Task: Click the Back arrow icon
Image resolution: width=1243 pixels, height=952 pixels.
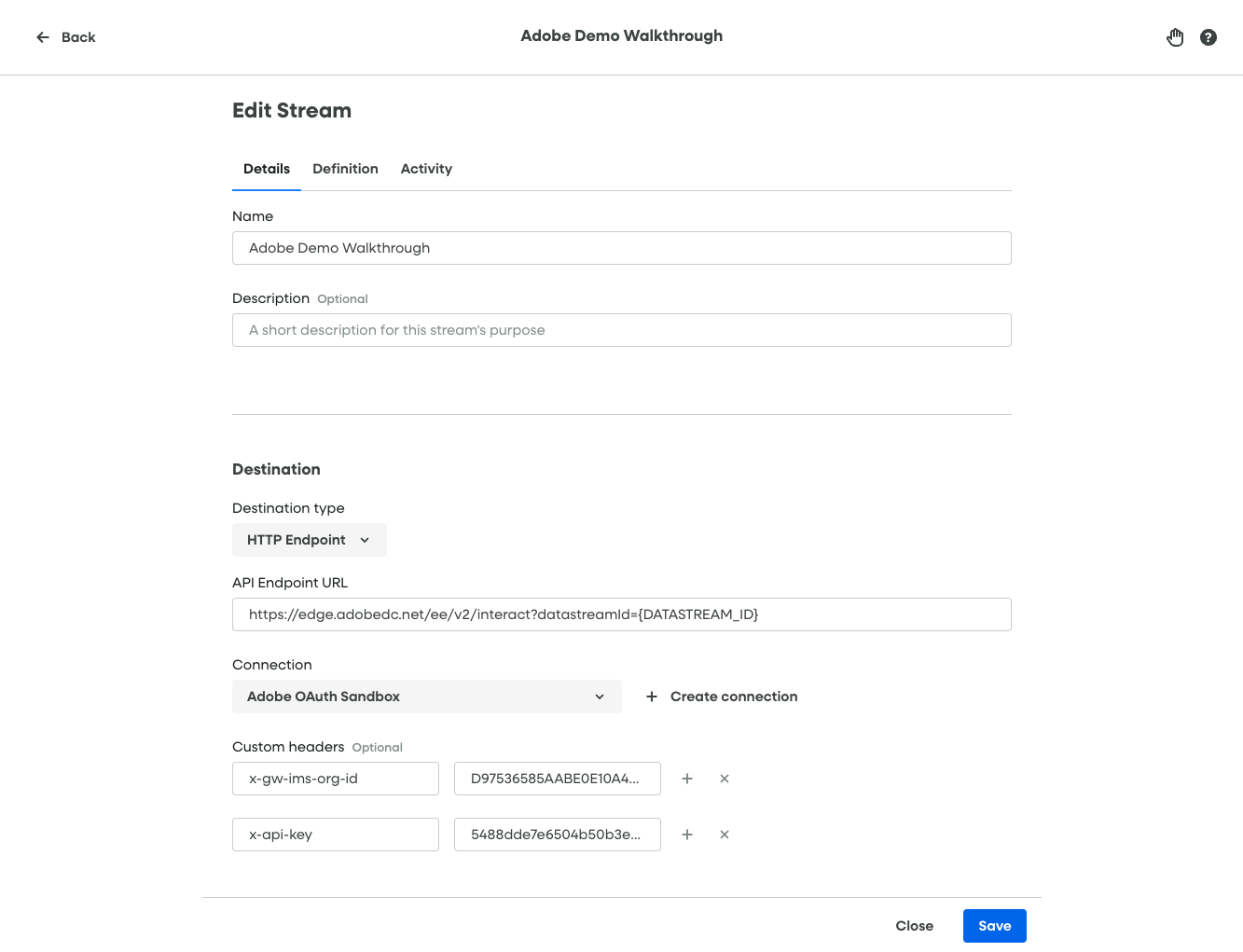Action: [x=43, y=37]
